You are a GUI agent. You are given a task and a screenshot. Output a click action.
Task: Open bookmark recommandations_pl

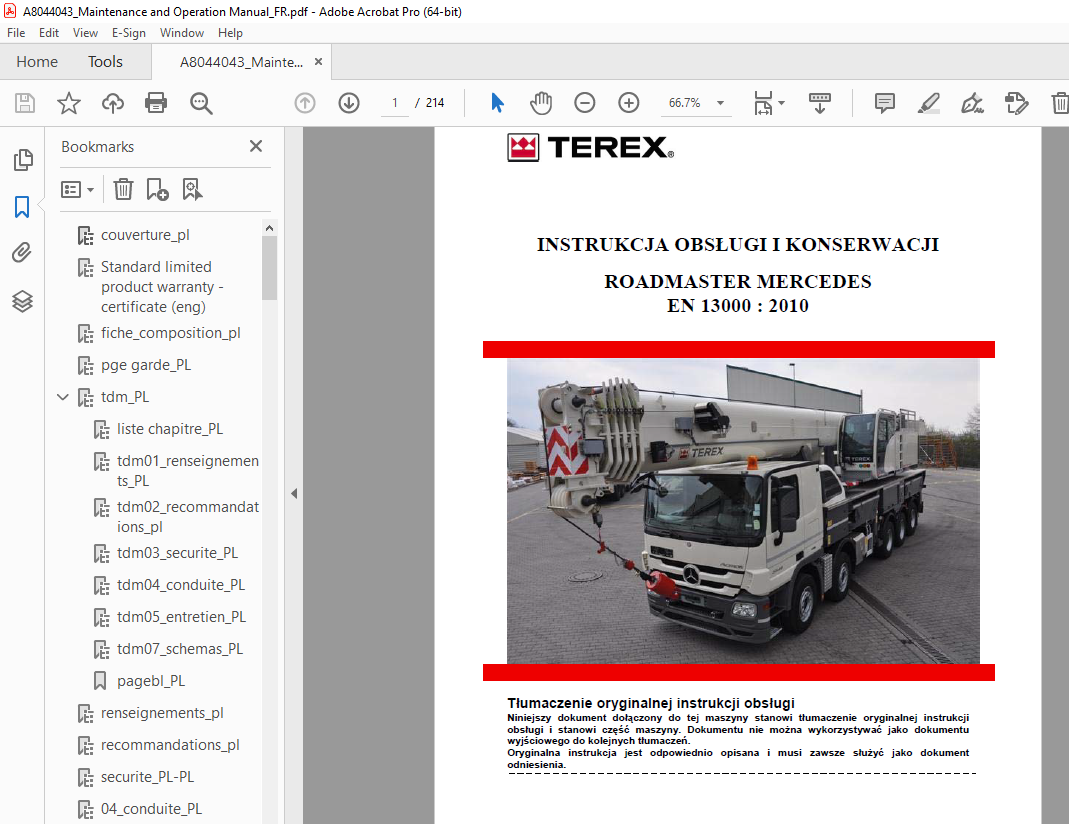pyautogui.click(x=170, y=746)
